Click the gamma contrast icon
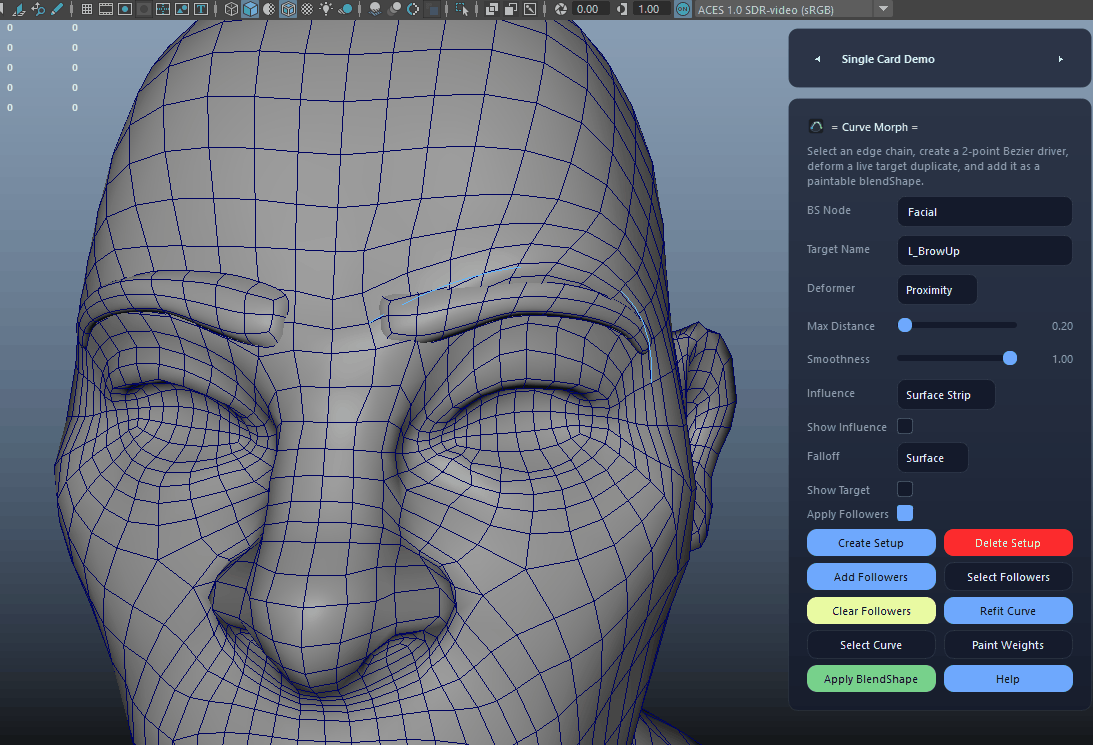Viewport: 1093px width, 745px height. click(622, 9)
